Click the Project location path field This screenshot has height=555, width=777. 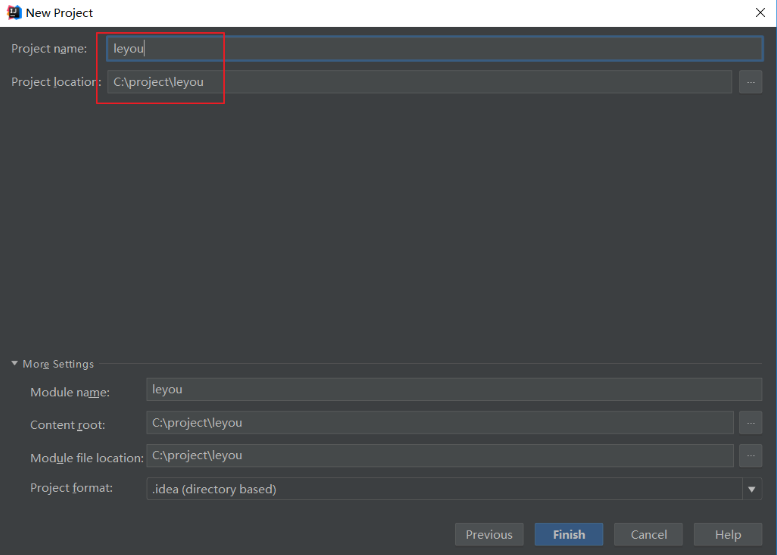click(419, 82)
